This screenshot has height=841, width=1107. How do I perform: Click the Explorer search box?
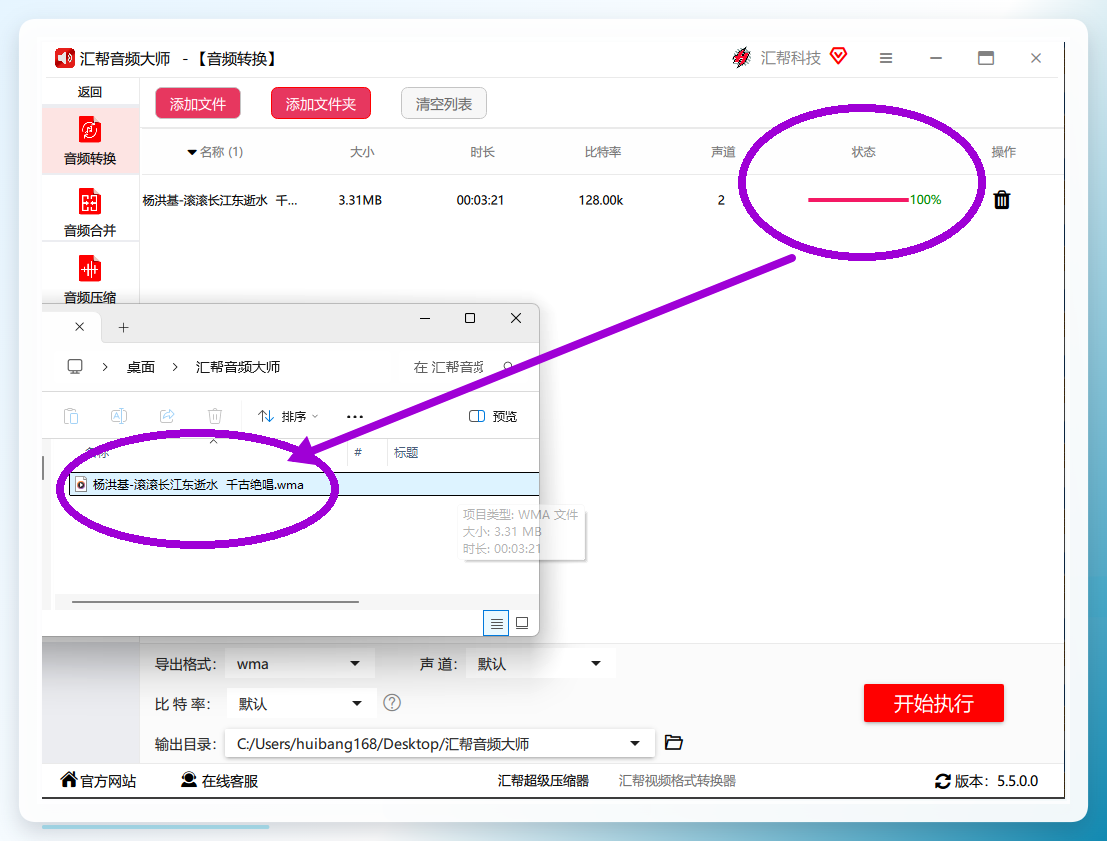tap(462, 367)
